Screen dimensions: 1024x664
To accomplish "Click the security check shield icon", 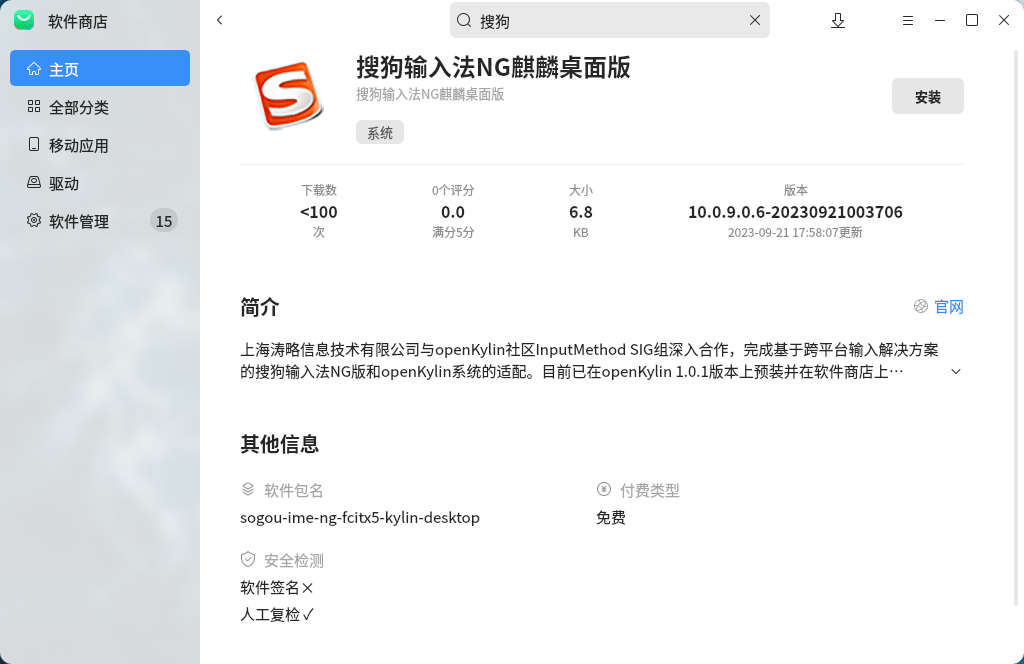I will click(x=248, y=560).
